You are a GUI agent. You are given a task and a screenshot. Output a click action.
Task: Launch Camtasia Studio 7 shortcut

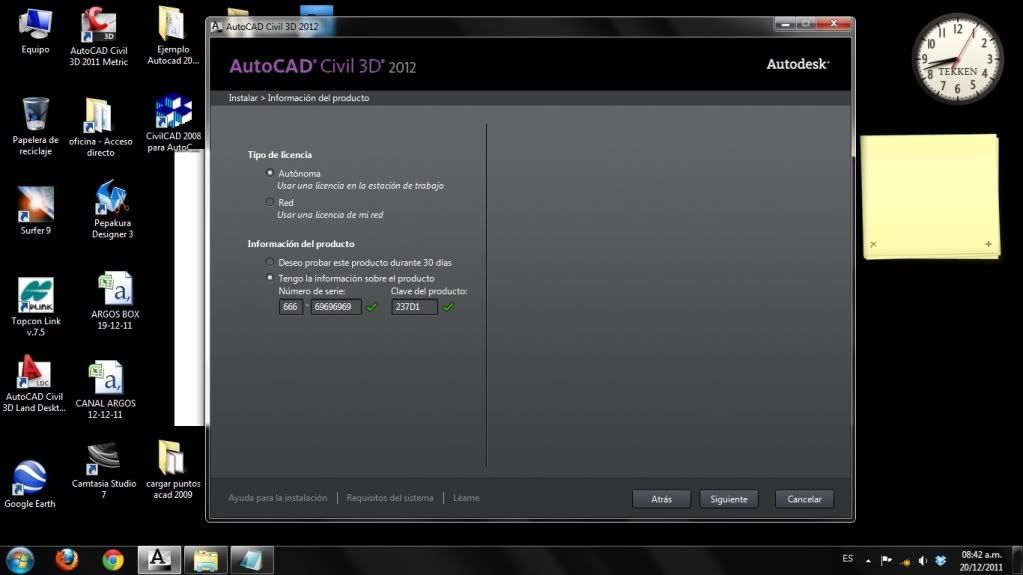104,471
